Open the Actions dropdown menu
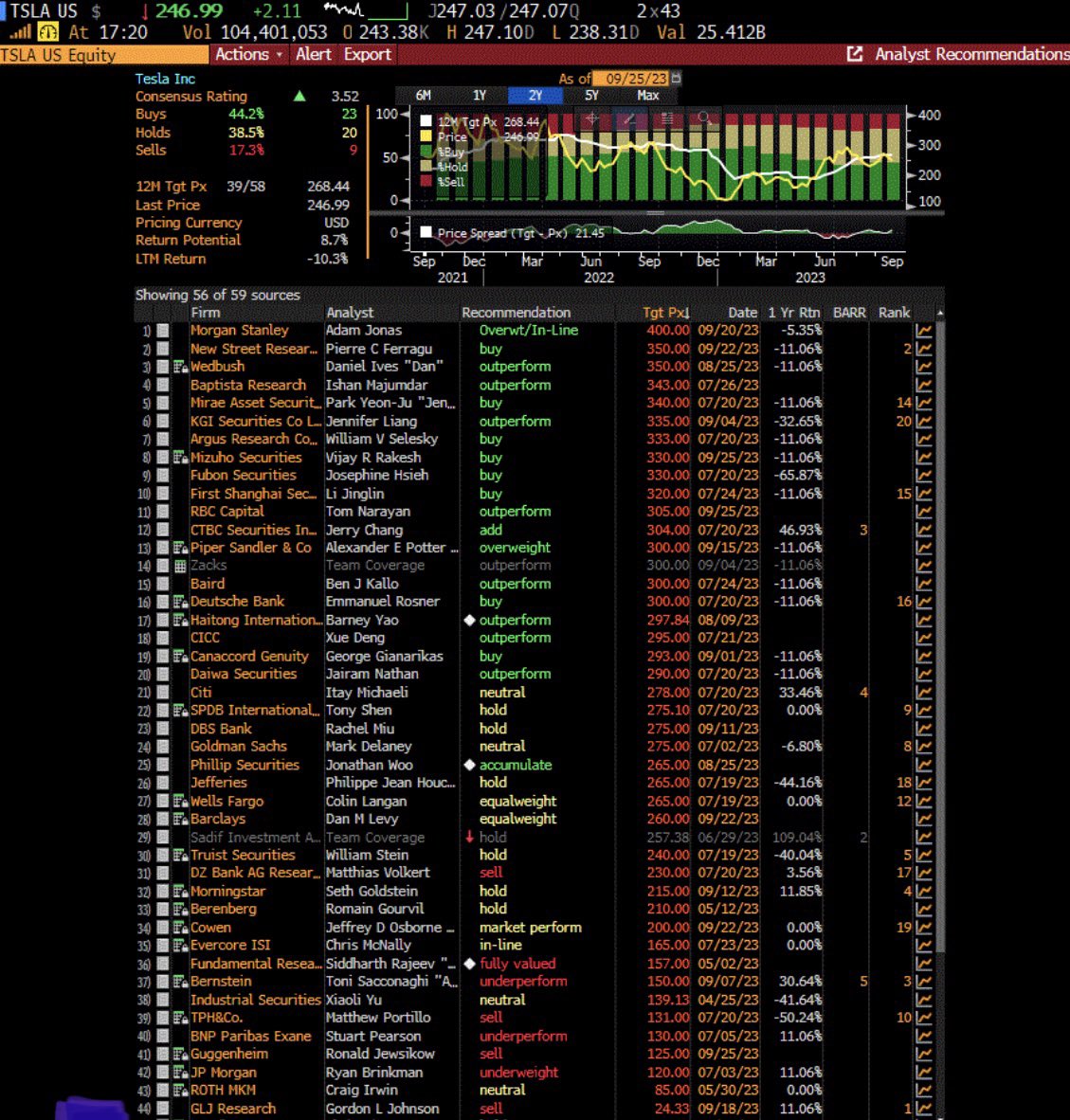Viewport: 1070px width, 1120px height. tap(248, 54)
